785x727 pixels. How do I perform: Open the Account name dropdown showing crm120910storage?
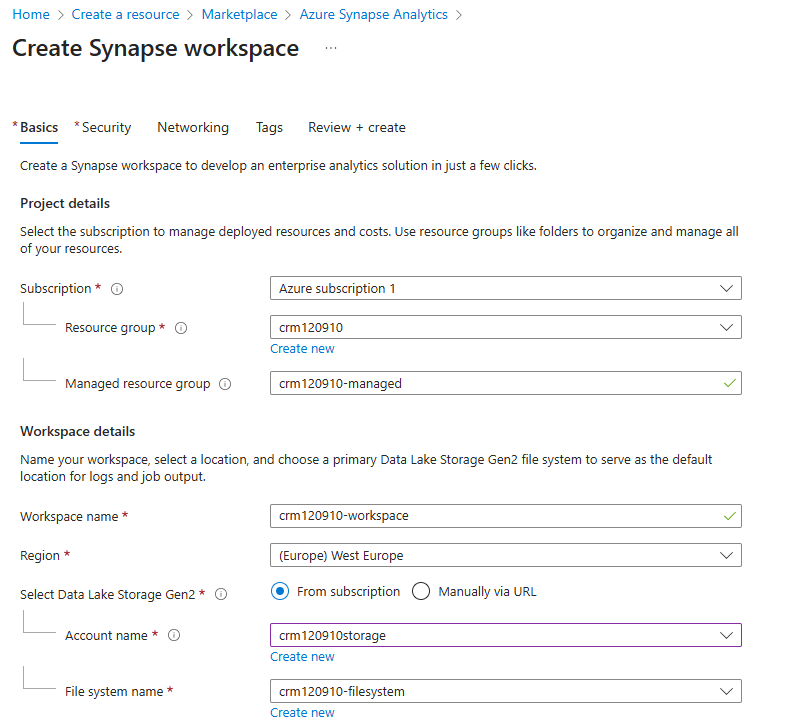[506, 635]
